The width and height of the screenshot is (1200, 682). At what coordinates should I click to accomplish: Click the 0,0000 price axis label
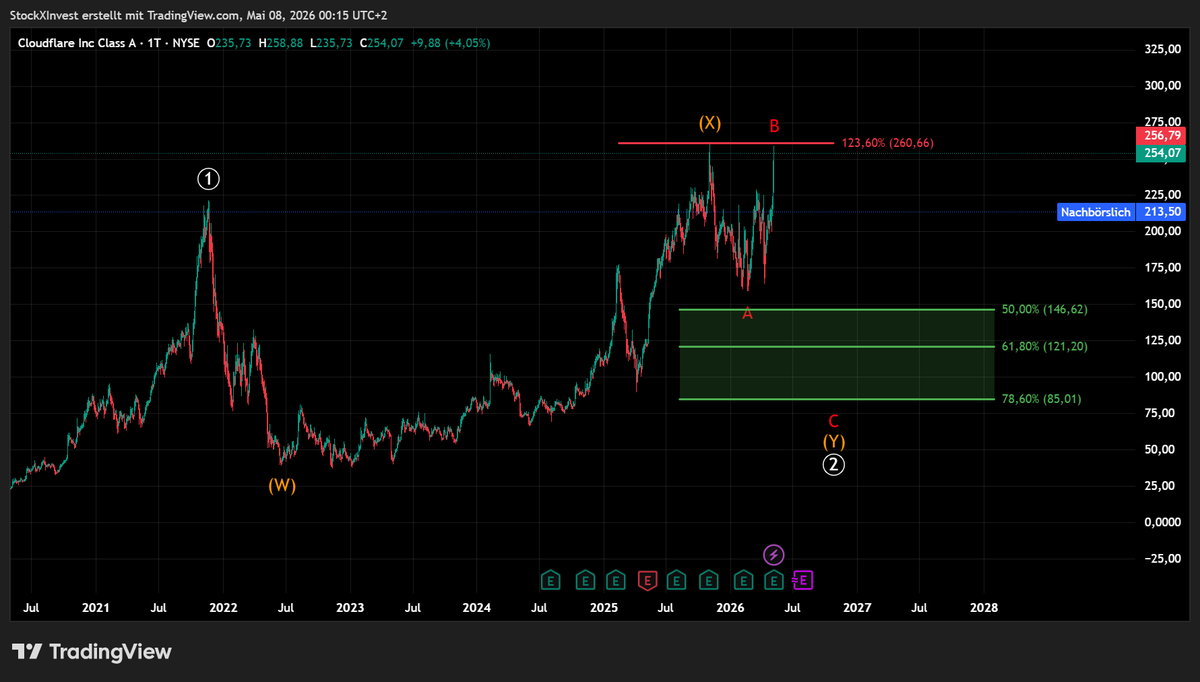tap(1162, 522)
